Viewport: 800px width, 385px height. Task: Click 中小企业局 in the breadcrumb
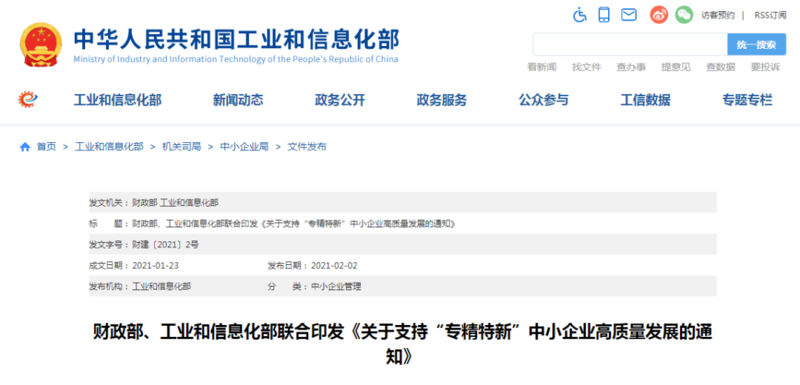244,147
